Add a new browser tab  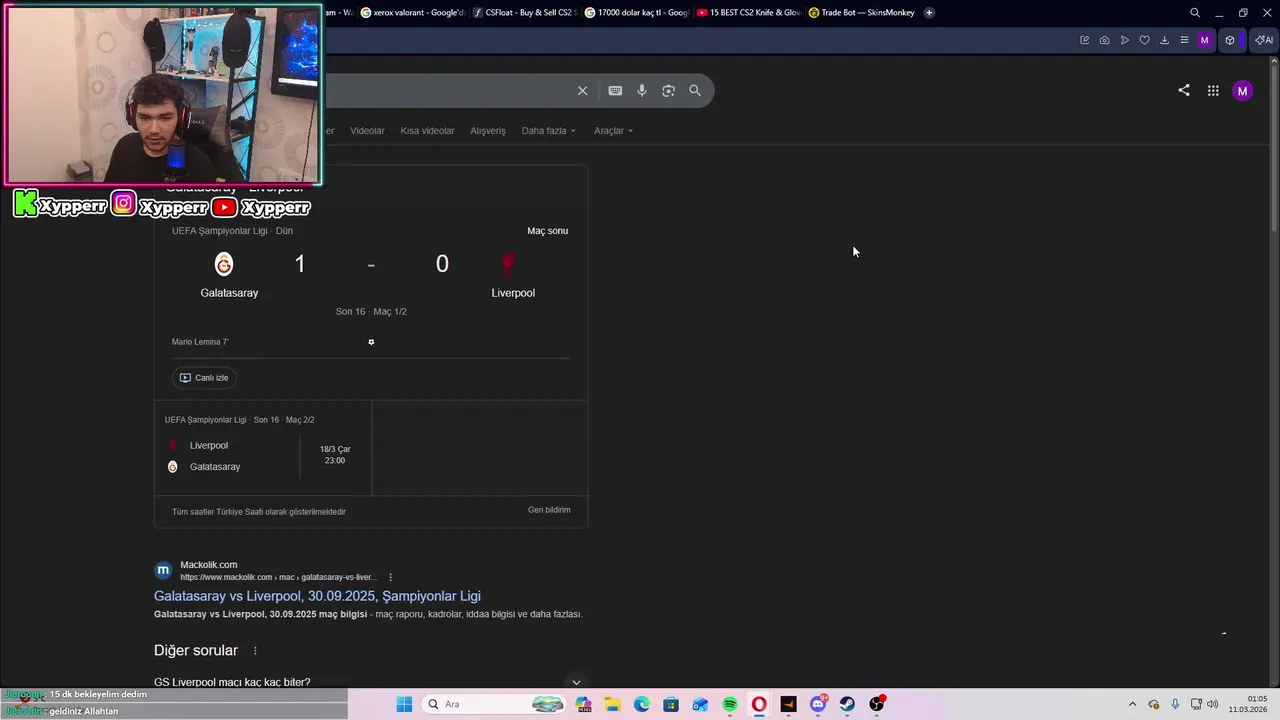click(929, 13)
